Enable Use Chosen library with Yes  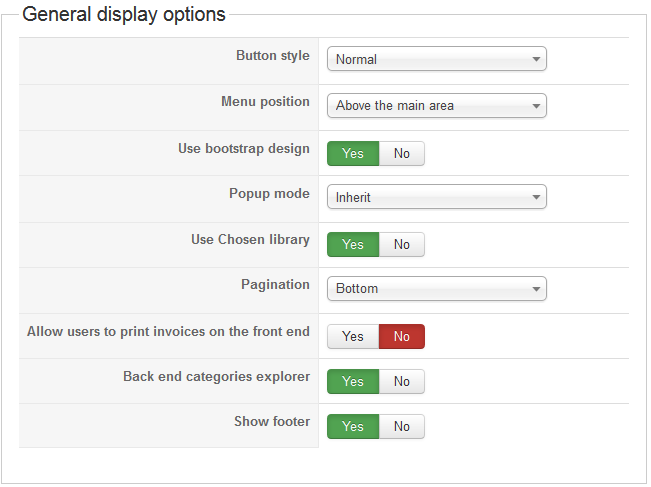pos(353,244)
